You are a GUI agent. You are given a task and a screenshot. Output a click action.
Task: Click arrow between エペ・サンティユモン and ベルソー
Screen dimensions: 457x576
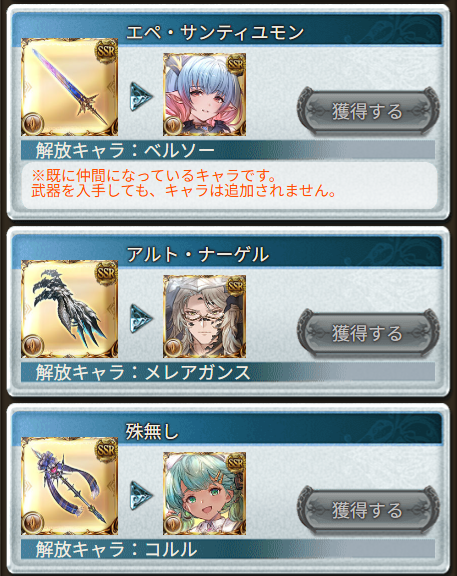click(x=141, y=97)
